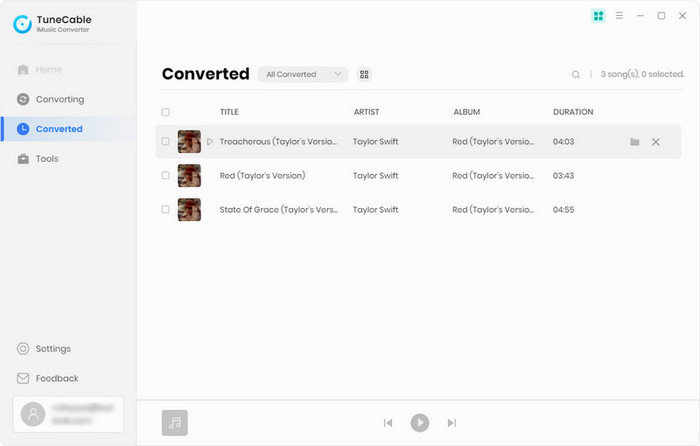Select the title 'Treacherous (Taylor's Versio...'
The image size is (700, 446).
coord(279,142)
